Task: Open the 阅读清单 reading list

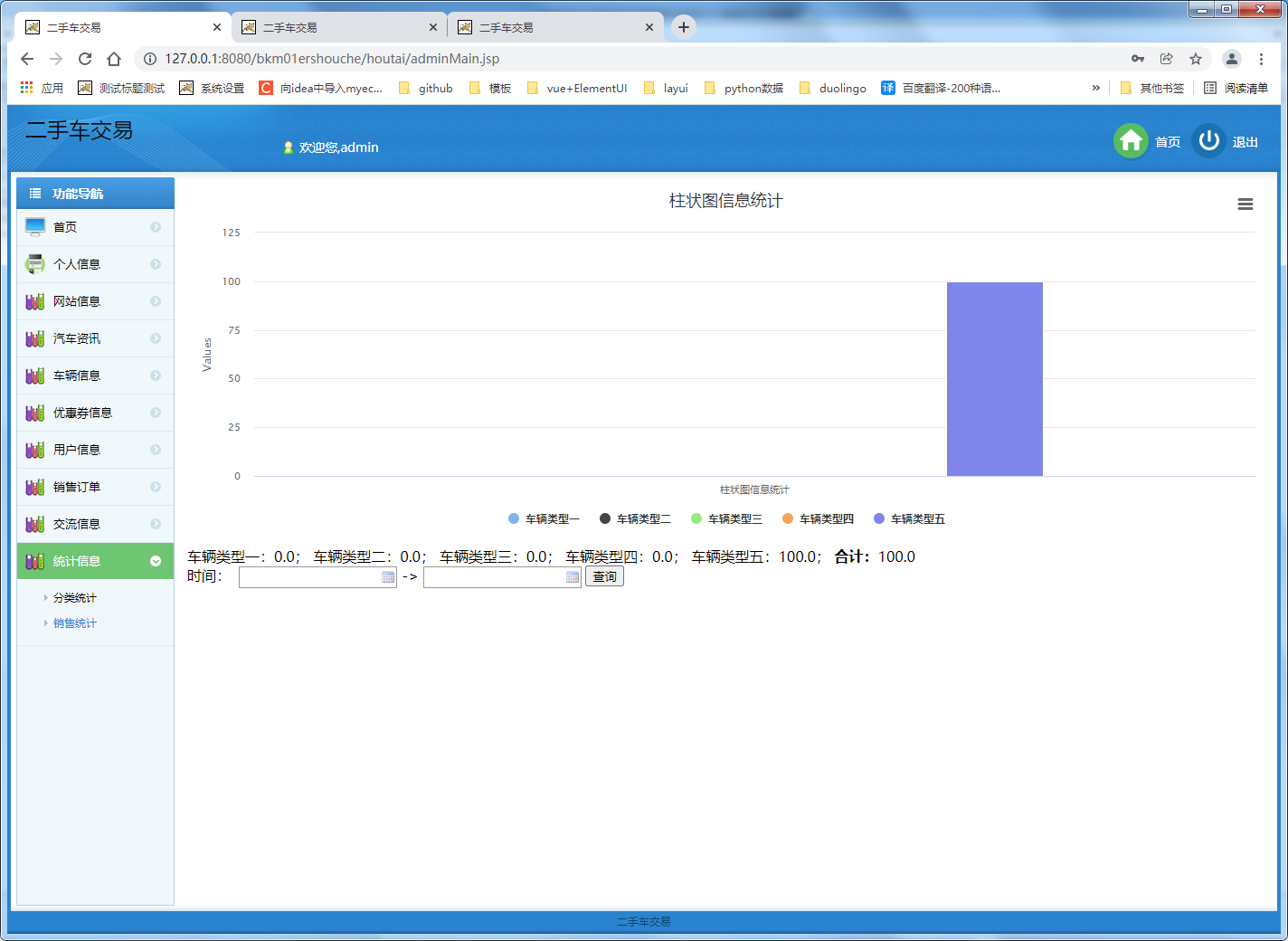Action: [x=1236, y=88]
